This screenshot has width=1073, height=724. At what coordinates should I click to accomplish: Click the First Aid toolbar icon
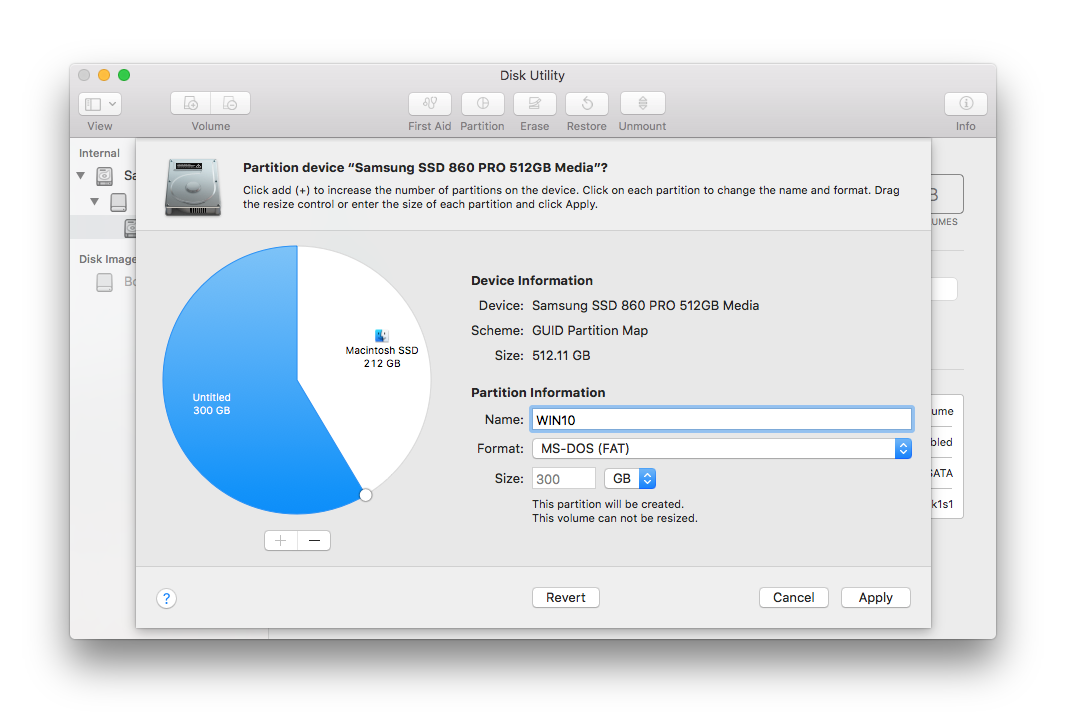(x=430, y=103)
